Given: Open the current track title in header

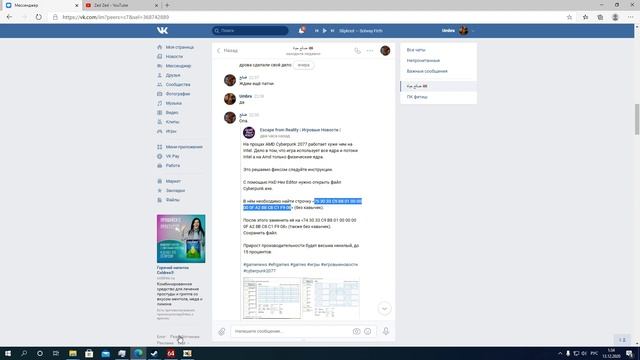Looking at the screenshot, I should 361,31.
